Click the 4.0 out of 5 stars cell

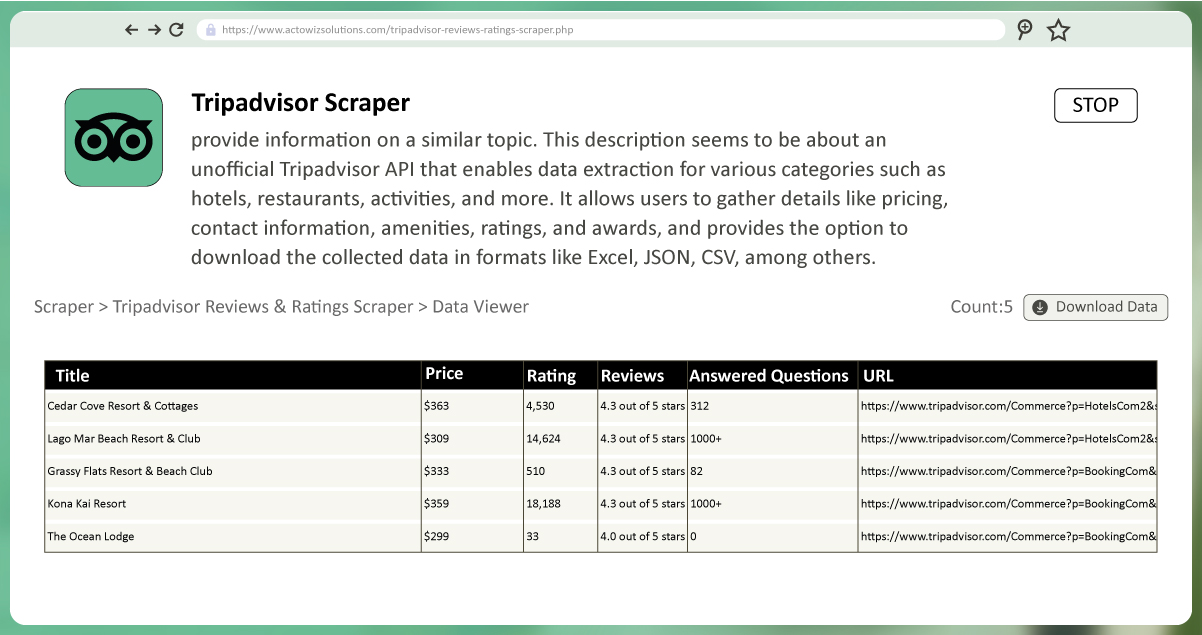point(642,536)
